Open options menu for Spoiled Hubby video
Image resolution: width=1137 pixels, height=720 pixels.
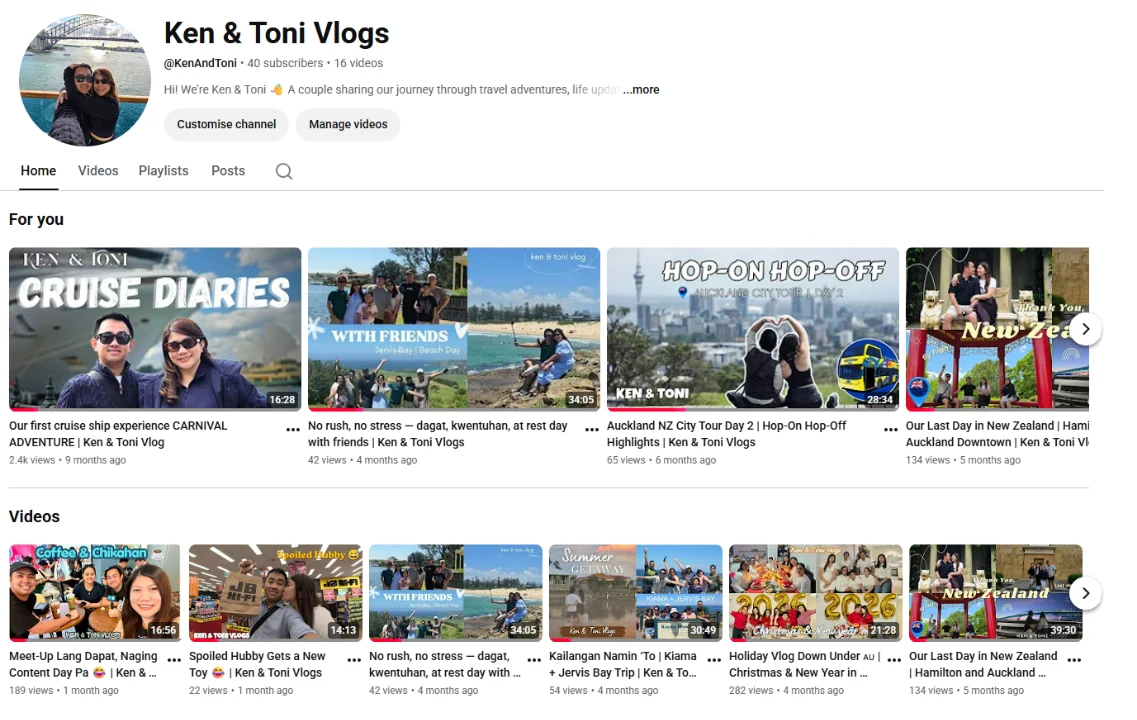click(354, 660)
